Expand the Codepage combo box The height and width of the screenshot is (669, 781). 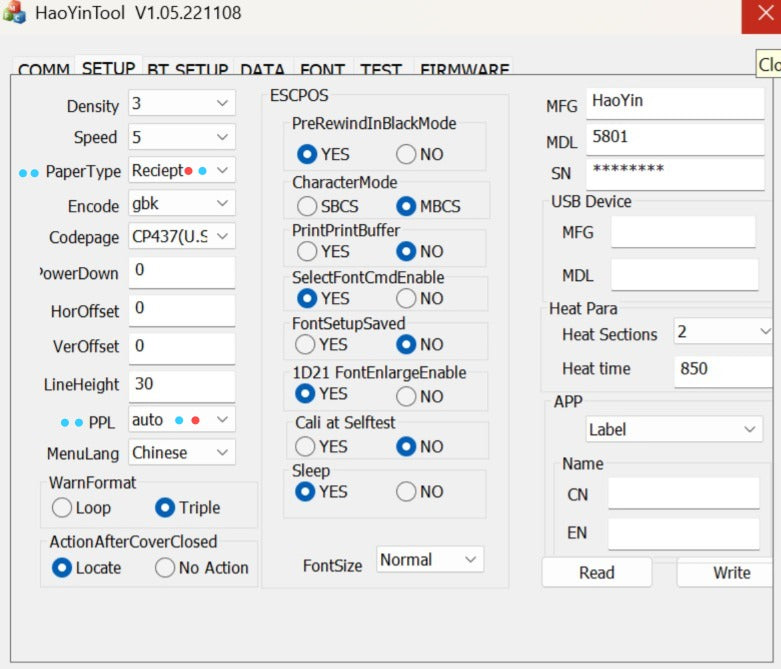coord(182,236)
